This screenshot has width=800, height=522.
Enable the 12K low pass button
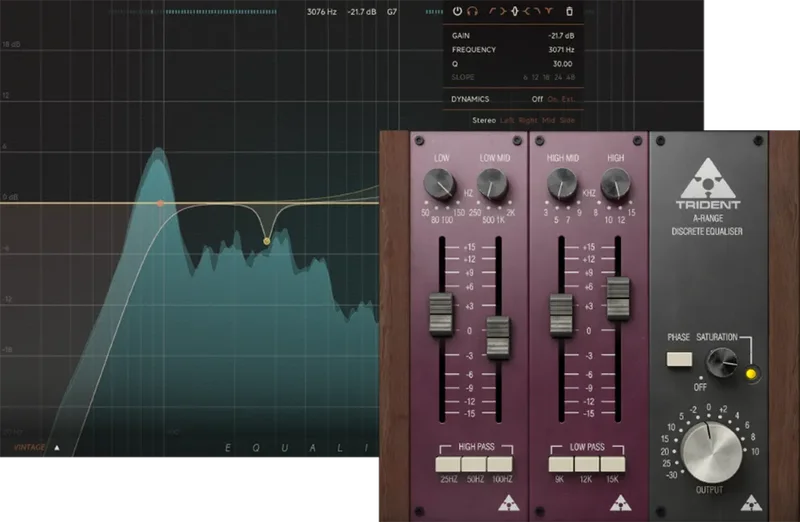click(587, 464)
